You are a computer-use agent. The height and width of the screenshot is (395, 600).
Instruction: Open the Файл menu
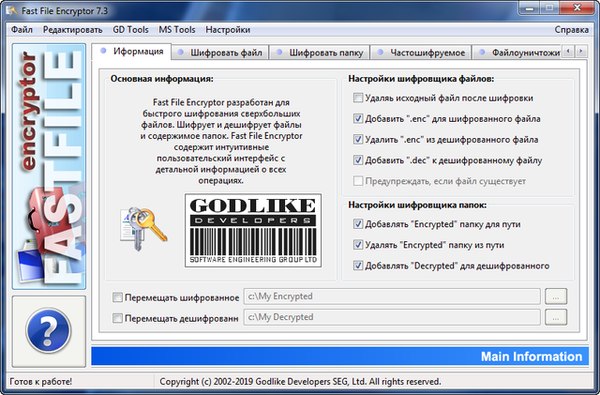pyautogui.click(x=22, y=29)
